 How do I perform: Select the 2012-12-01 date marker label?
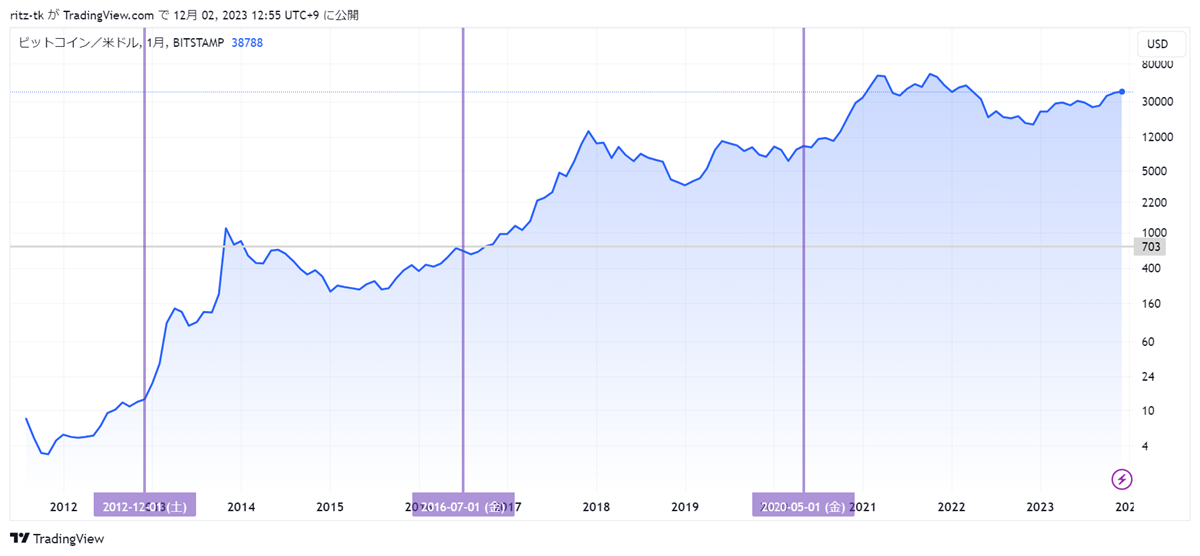pyautogui.click(x=144, y=507)
